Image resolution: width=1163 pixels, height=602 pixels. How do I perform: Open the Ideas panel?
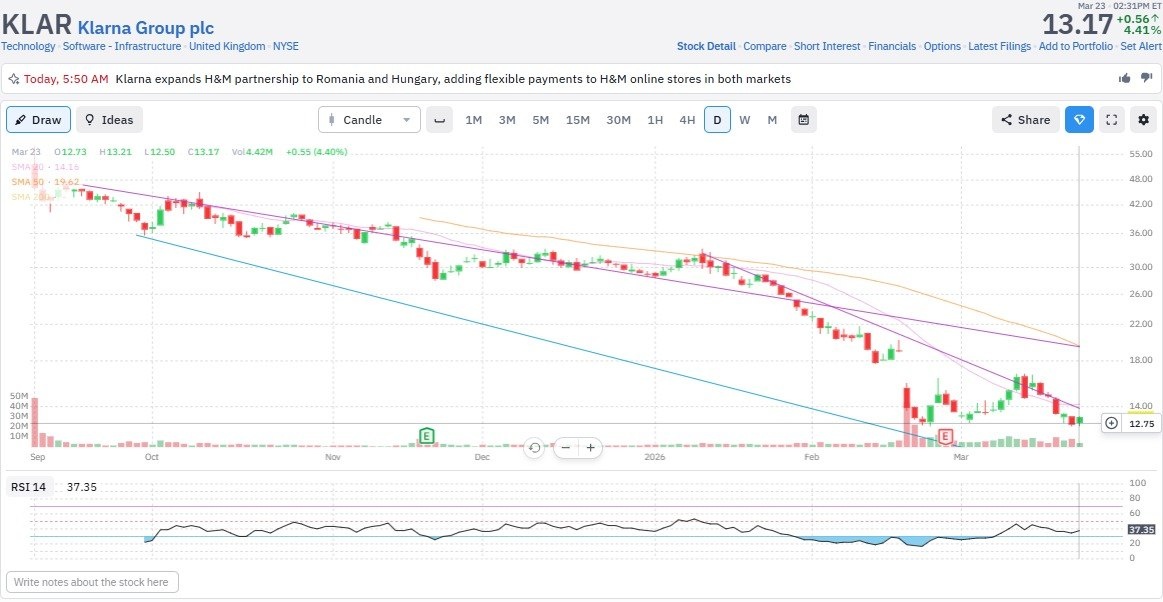coord(109,119)
